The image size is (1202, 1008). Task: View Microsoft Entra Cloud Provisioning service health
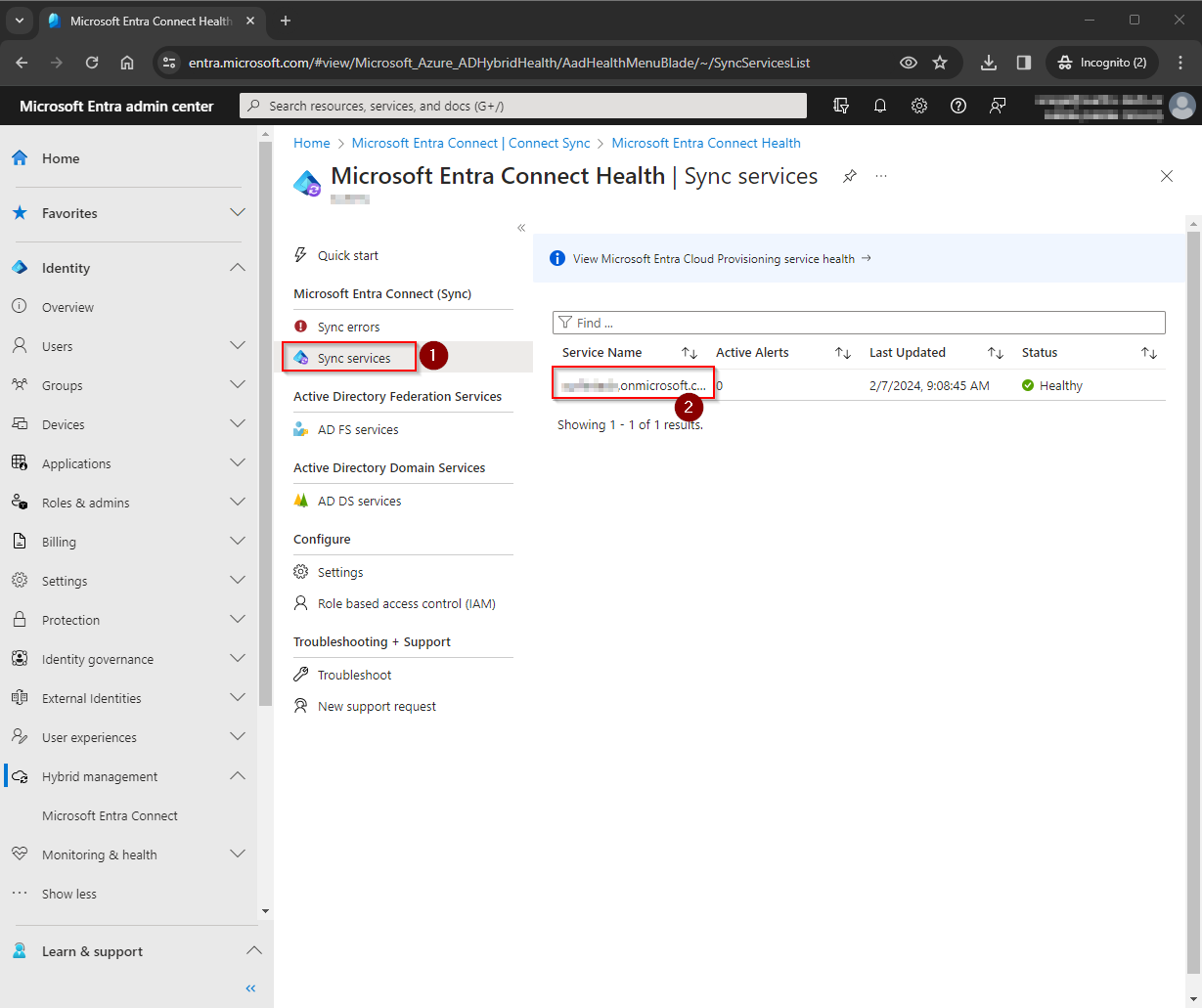click(722, 259)
